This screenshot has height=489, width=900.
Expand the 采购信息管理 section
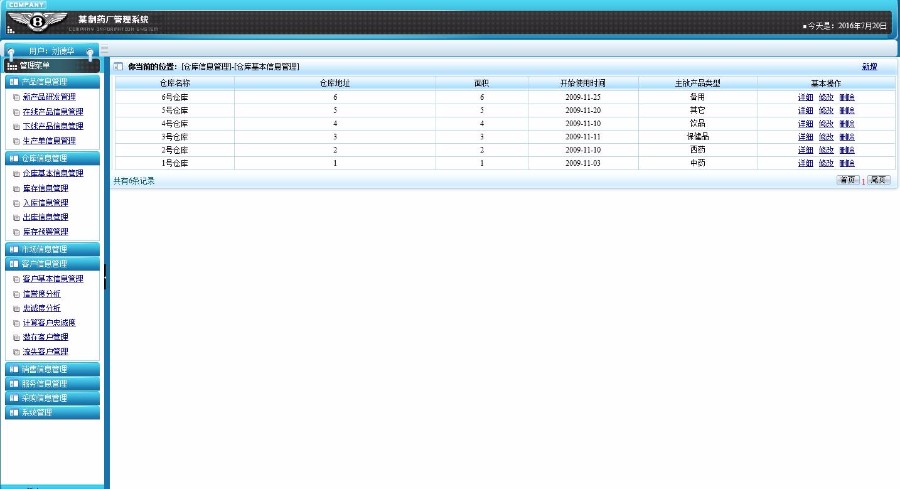click(52, 398)
